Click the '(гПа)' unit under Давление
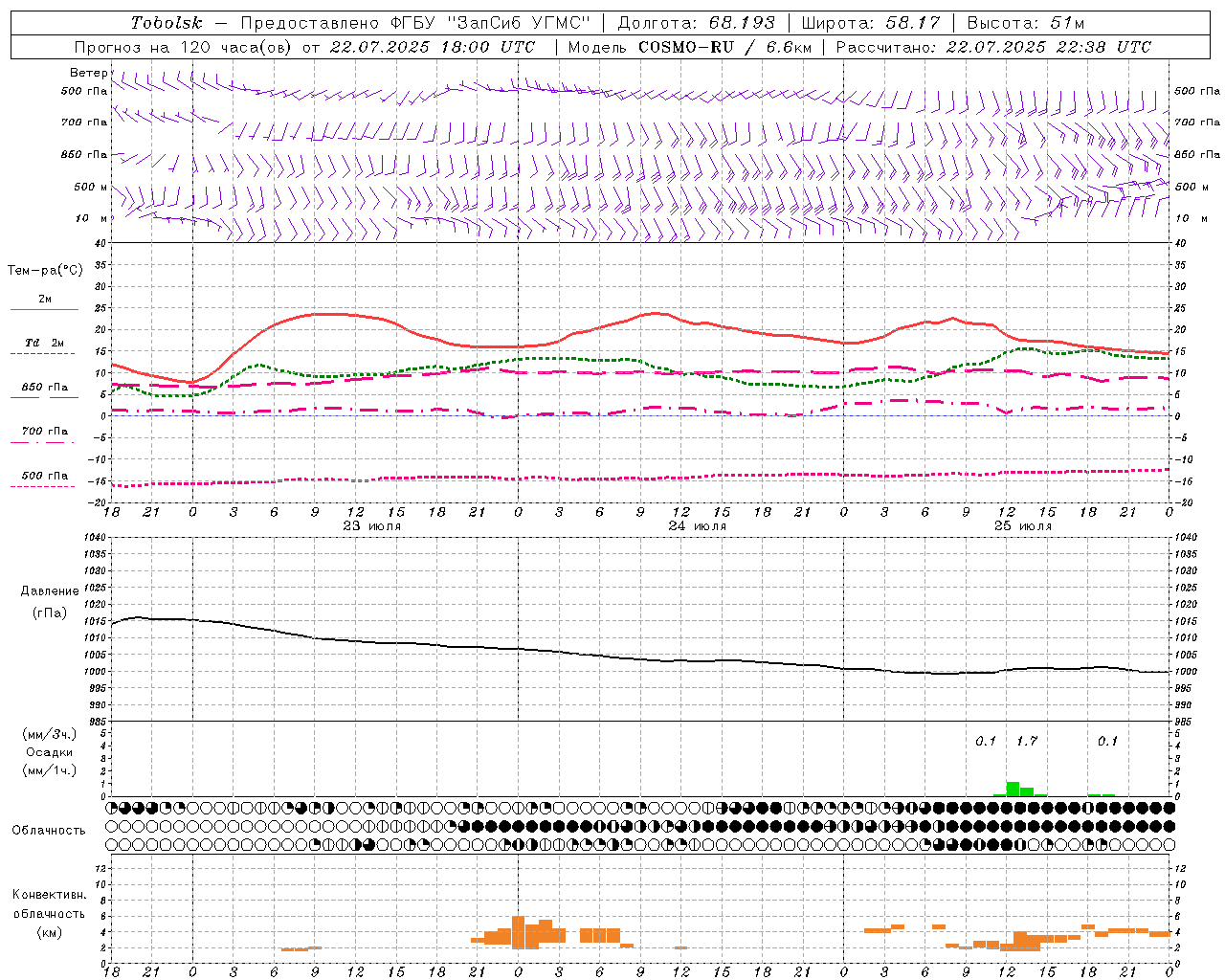 tap(50, 612)
